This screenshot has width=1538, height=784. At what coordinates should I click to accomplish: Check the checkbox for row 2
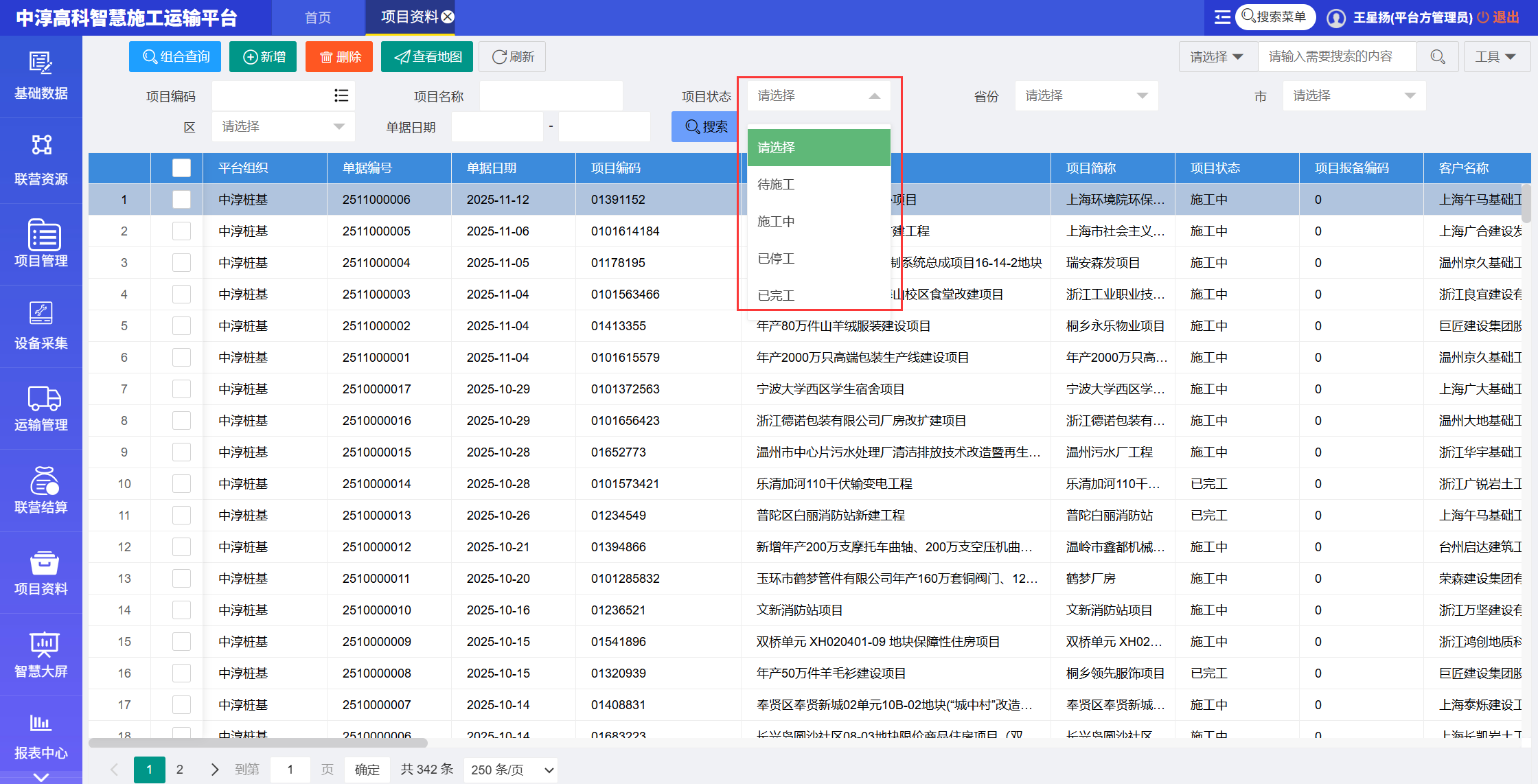(181, 231)
